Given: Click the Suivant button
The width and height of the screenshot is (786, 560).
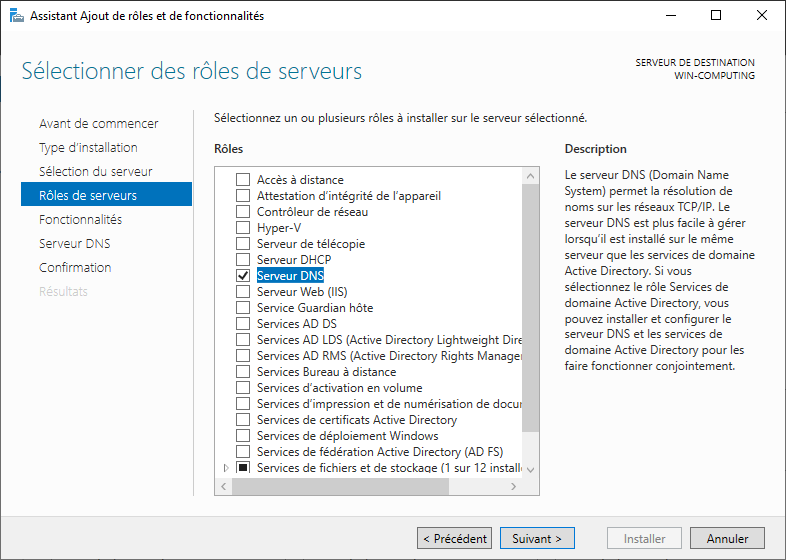Looking at the screenshot, I should point(537,538).
